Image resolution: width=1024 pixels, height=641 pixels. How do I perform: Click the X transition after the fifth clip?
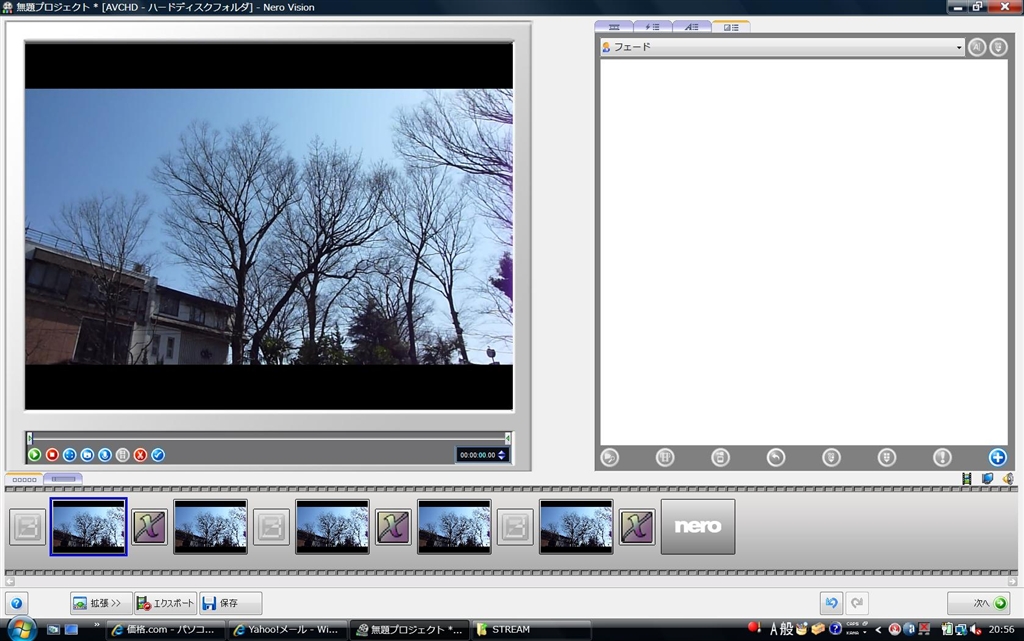click(x=637, y=527)
